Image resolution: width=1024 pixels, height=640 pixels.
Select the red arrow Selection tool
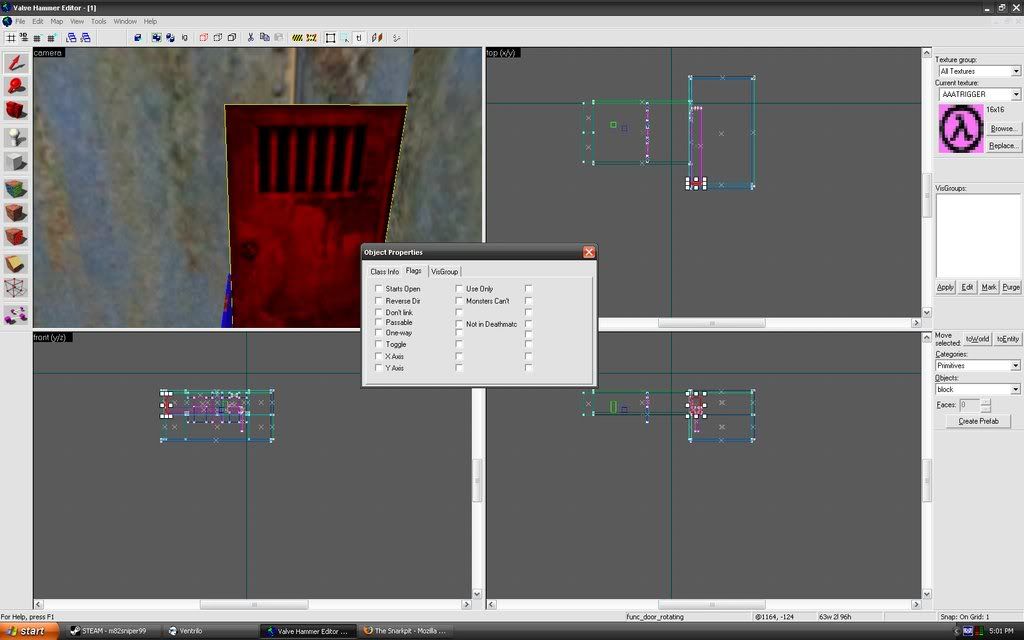coord(16,62)
